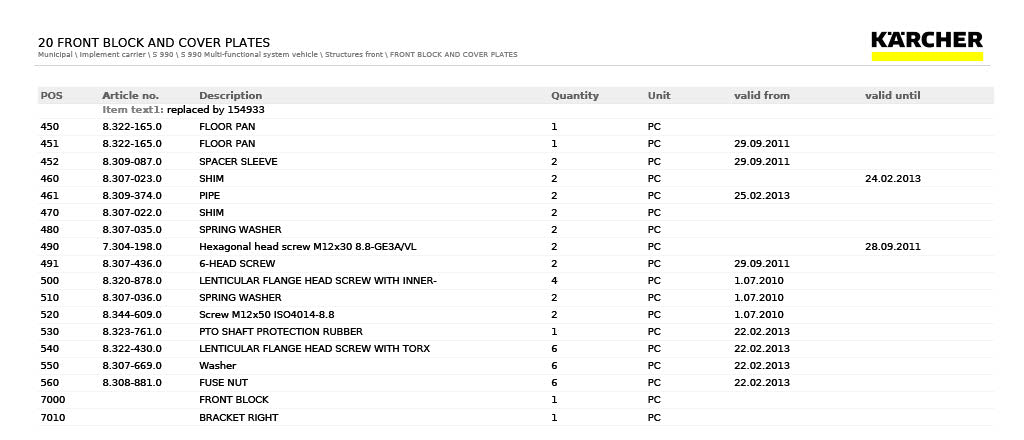
Task: Click the 'replaced by 154933' item text
Action: coord(215,110)
